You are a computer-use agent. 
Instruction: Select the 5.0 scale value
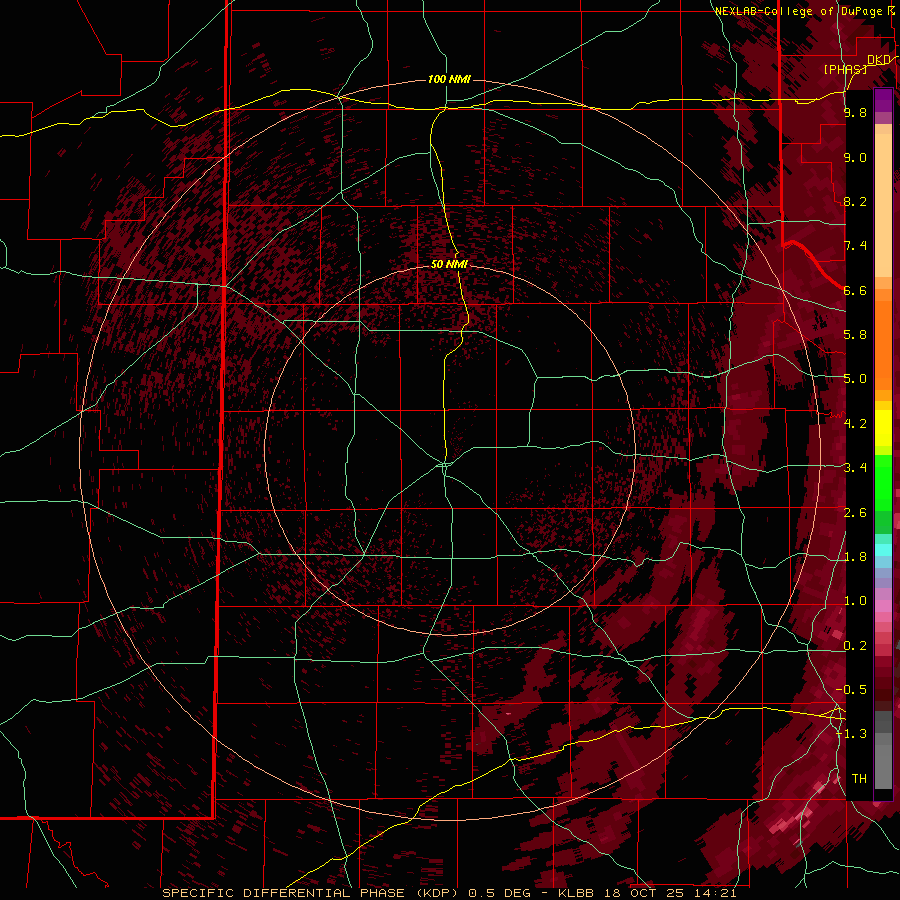(855, 379)
